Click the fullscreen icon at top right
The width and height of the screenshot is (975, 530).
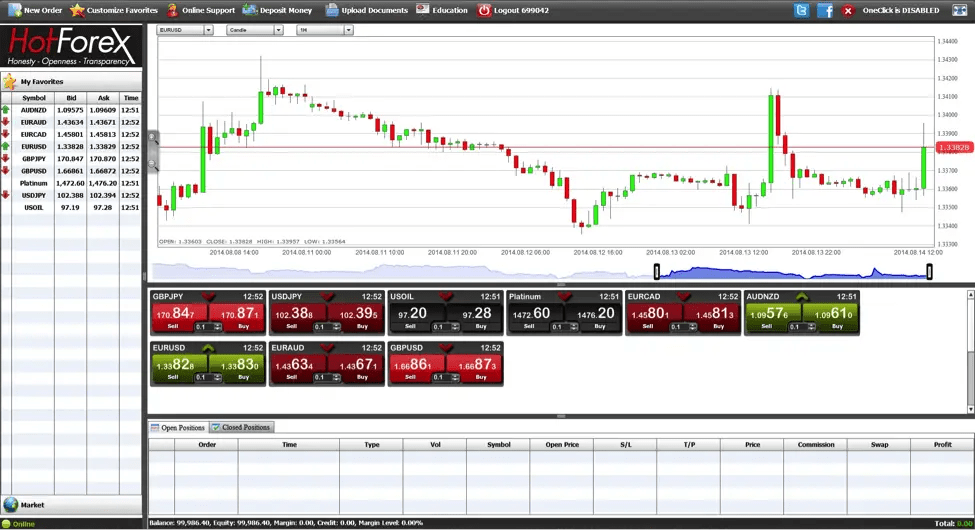point(959,10)
